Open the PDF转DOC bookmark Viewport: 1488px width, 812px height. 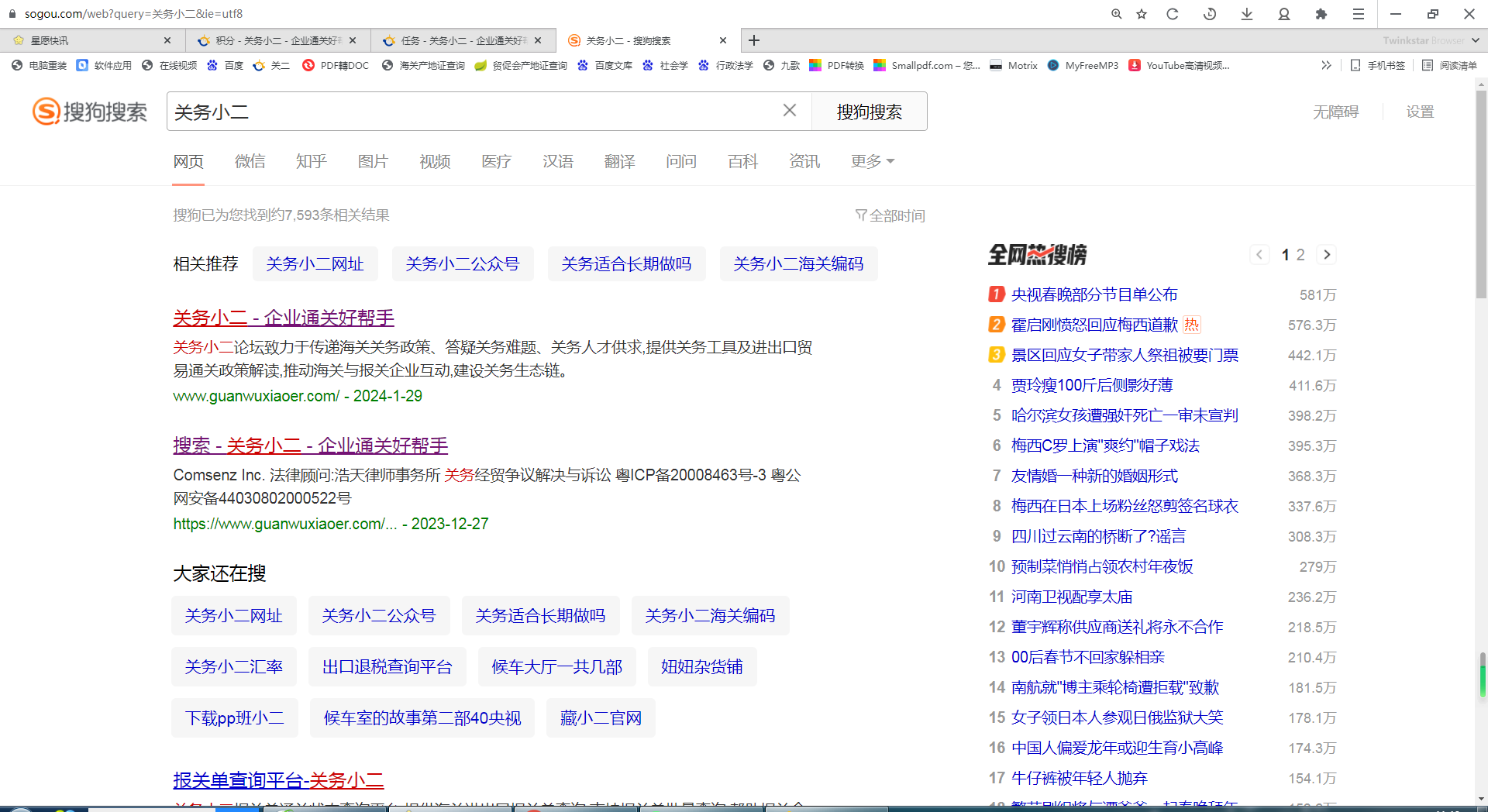point(336,66)
